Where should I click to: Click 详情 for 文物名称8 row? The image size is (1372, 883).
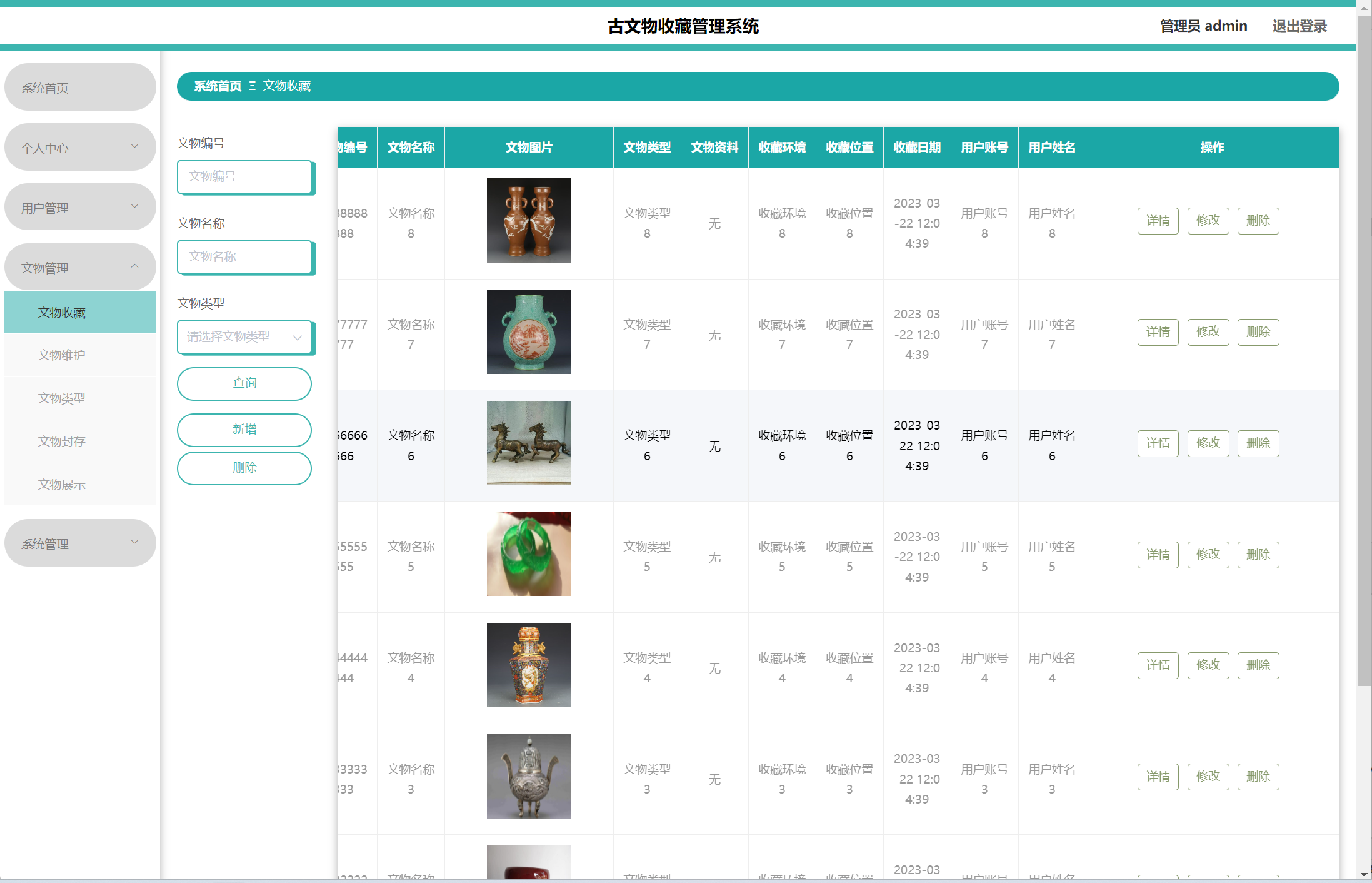pos(1158,221)
